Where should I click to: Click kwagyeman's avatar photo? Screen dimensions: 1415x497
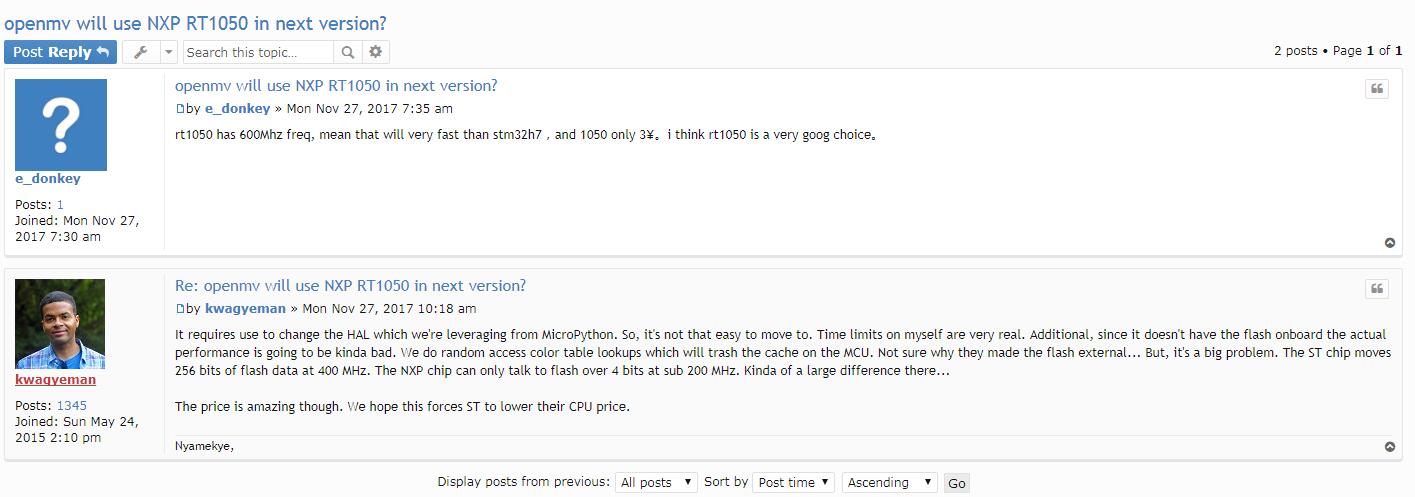point(60,324)
